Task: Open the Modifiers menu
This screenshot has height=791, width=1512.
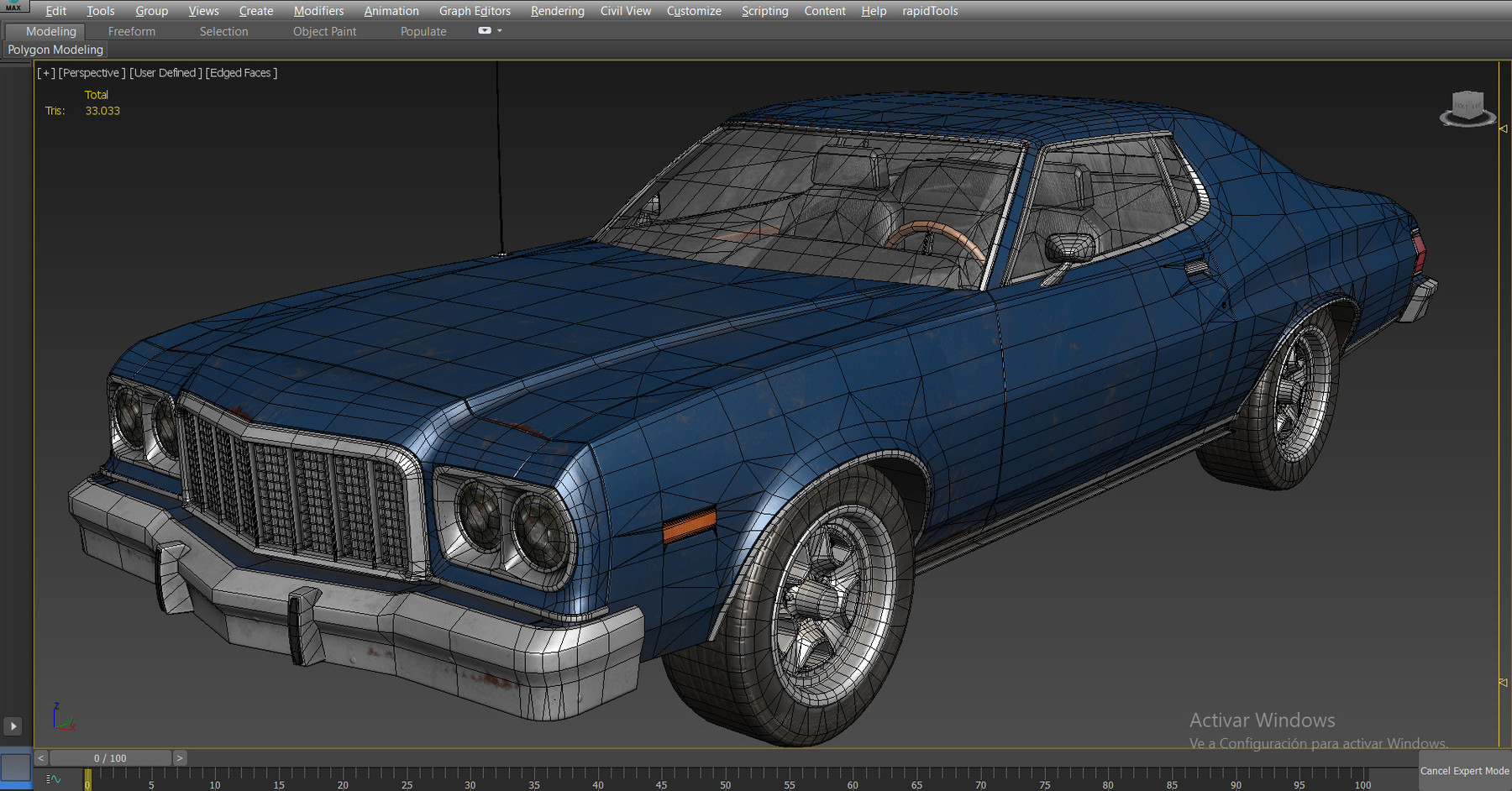Action: tap(318, 10)
